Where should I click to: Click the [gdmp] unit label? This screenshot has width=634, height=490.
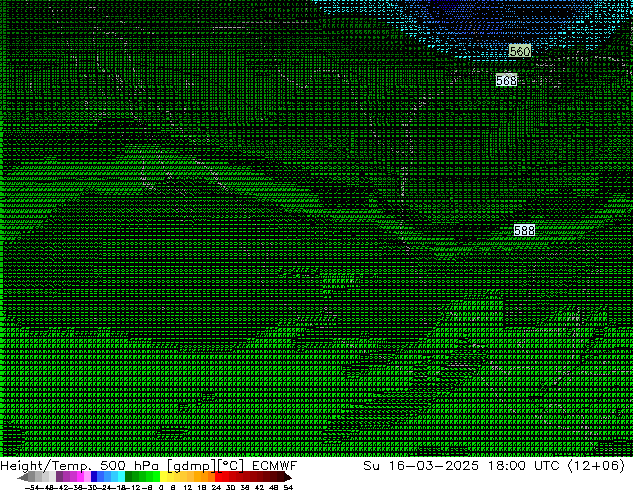192,466
